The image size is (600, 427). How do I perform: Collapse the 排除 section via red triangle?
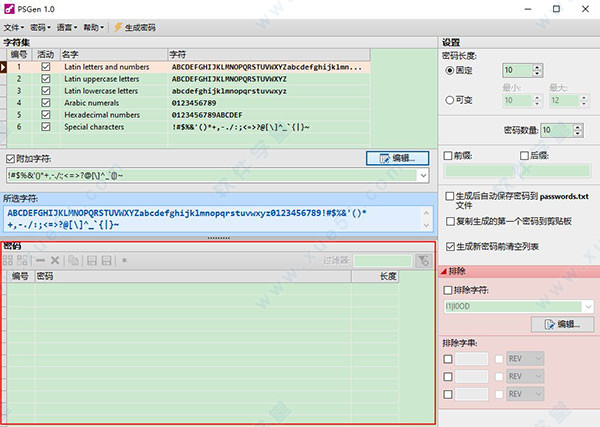(445, 271)
